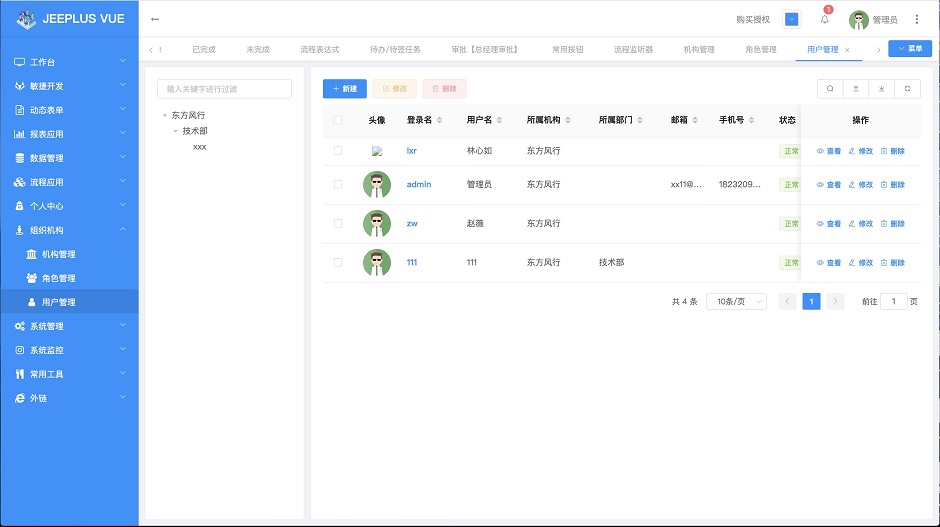Image resolution: width=940 pixels, height=527 pixels.
Task: Open the 10条/页 page size dropdown
Action: 736,301
